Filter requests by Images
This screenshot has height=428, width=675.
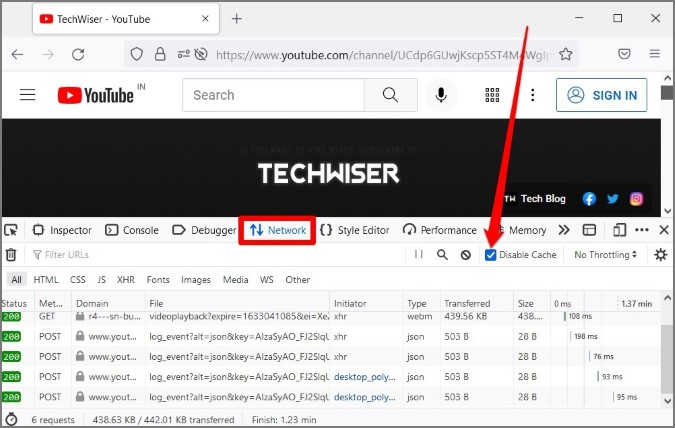196,280
